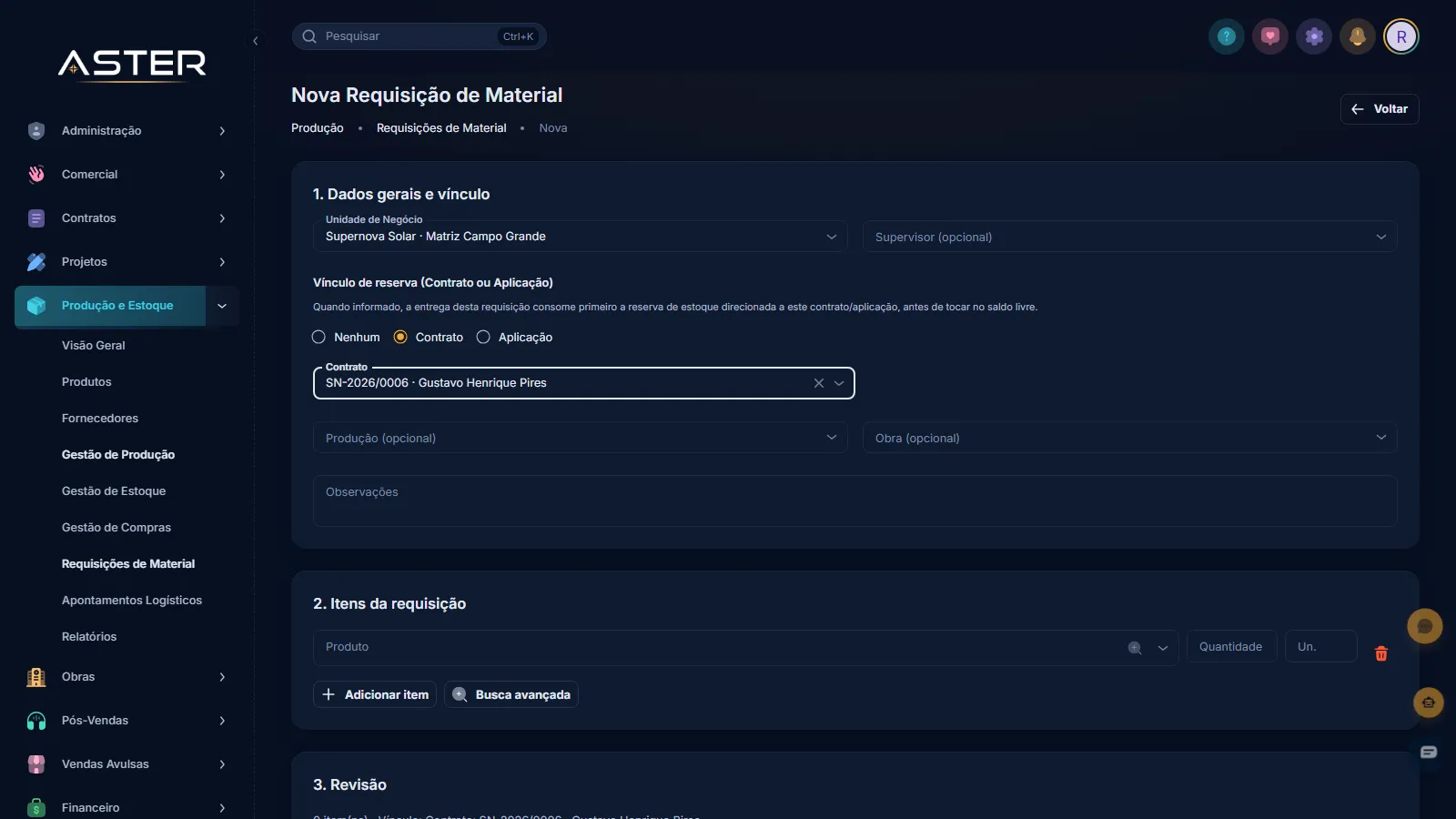Click the Busca avançada button
1456x819 pixels.
511,694
